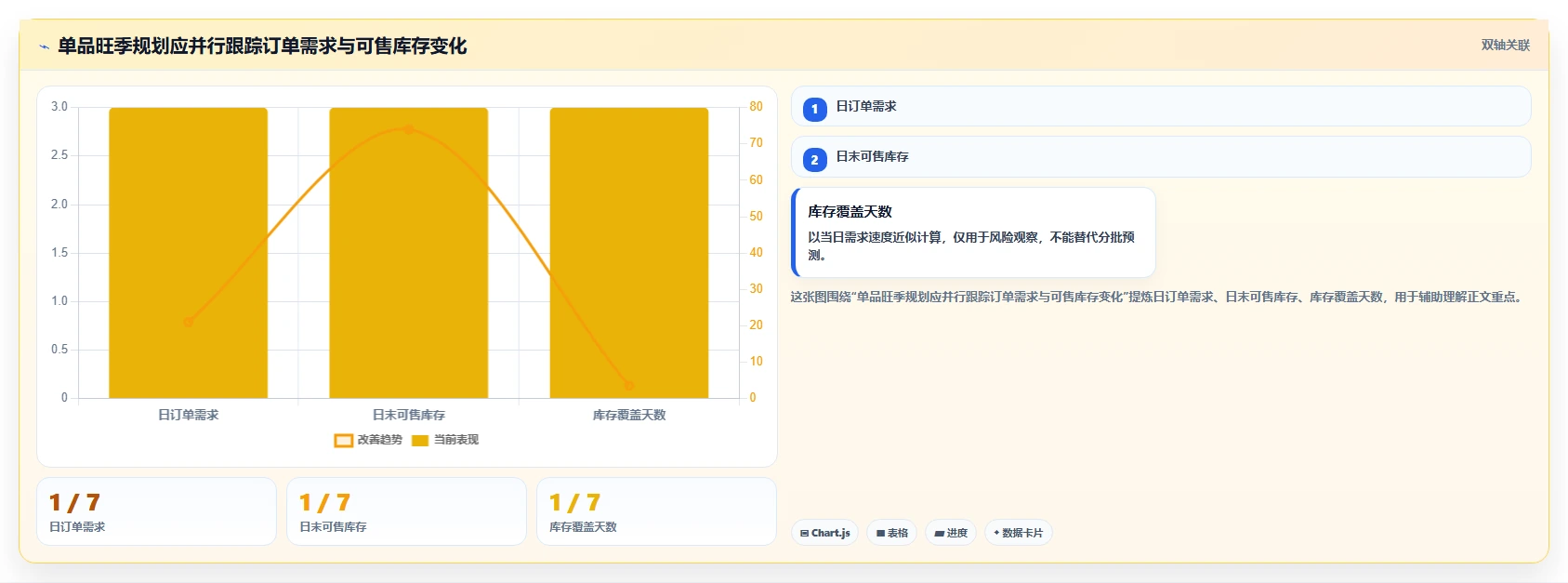Click the 双轴关联 label in header
1568x583 pixels.
tap(1505, 46)
